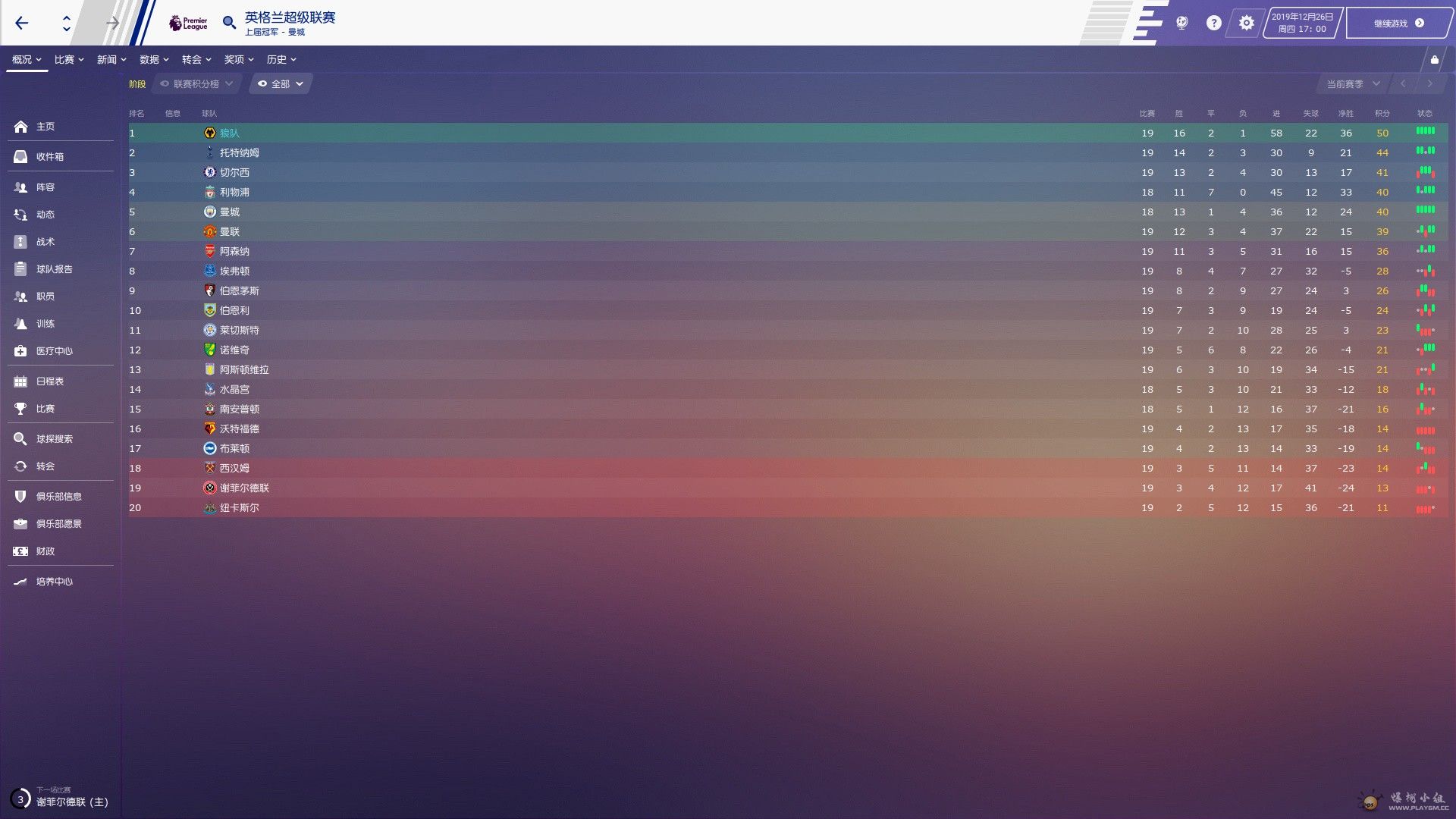This screenshot has width=1456, height=819.
Task: Toggle the 全部 eye view filter
Action: coord(281,84)
